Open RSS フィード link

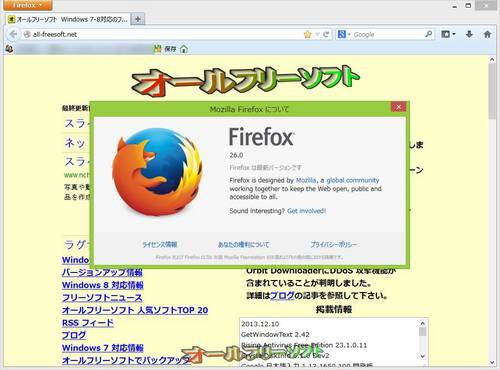coord(88,323)
